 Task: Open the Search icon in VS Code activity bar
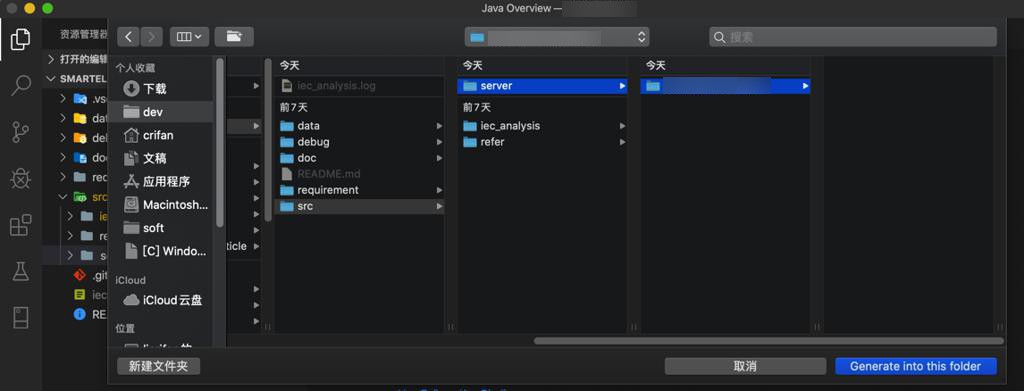coord(20,86)
